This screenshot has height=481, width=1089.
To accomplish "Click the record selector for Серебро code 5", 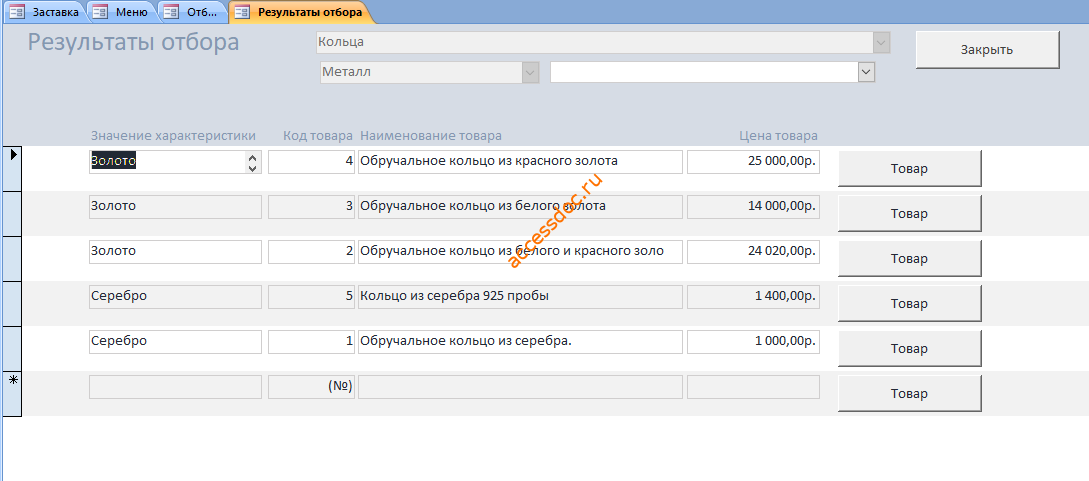I will pos(12,304).
